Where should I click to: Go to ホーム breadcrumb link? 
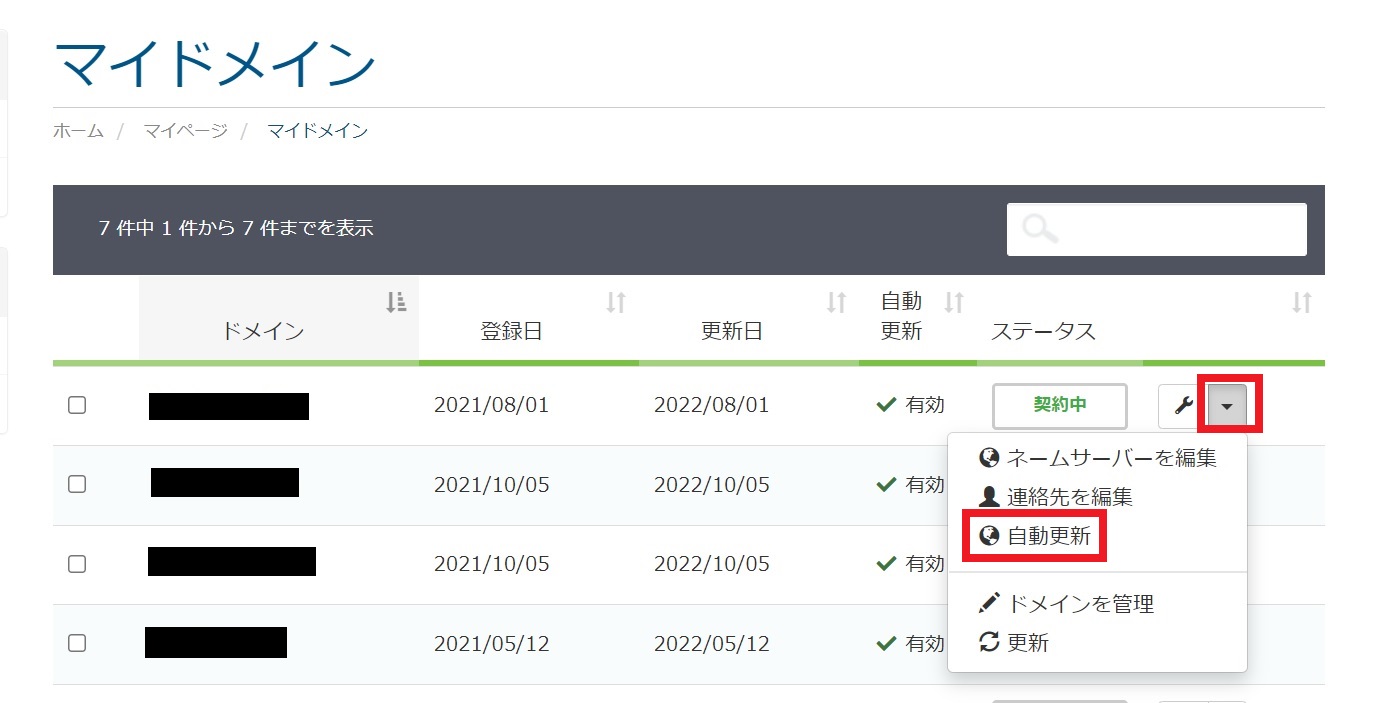tap(78, 131)
